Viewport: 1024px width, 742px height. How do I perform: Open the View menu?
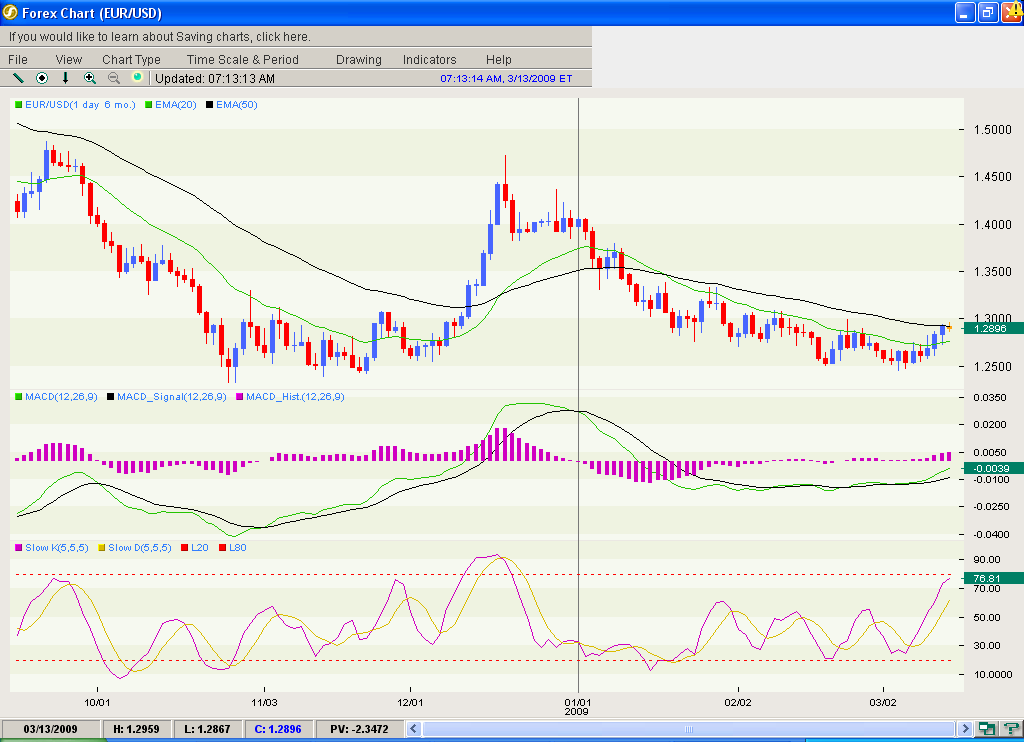[x=69, y=59]
